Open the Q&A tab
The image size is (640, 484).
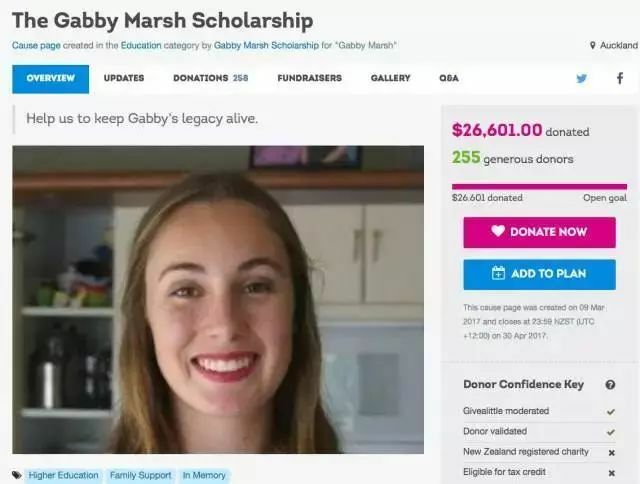coord(449,78)
